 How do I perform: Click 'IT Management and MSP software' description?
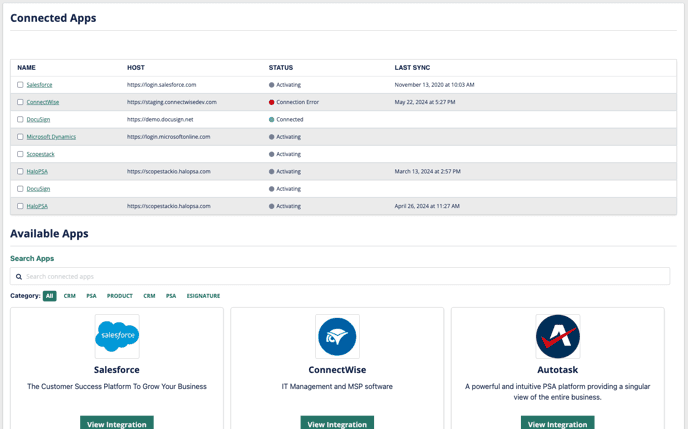pos(337,386)
